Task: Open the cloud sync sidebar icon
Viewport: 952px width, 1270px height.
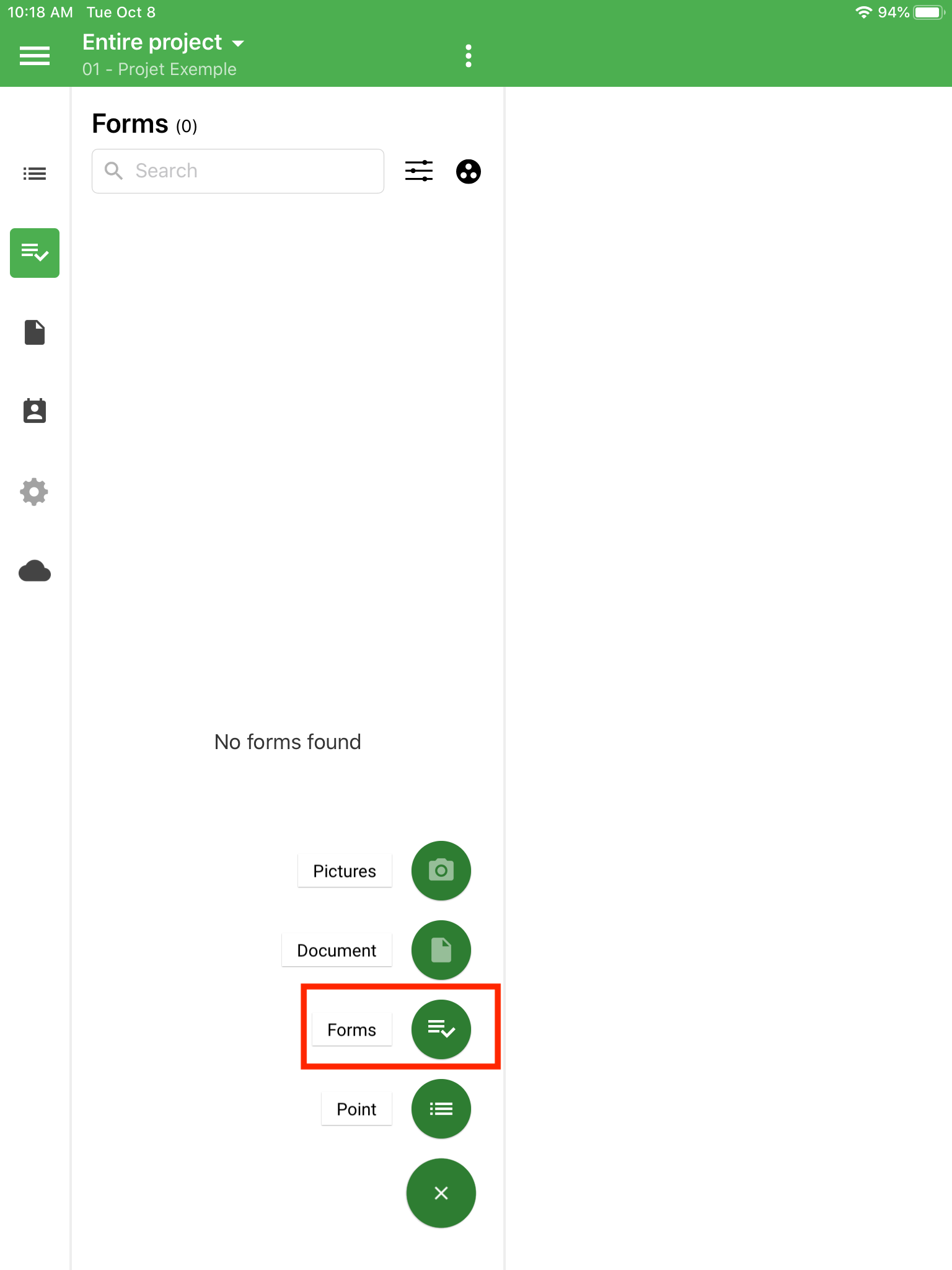Action: coord(35,571)
